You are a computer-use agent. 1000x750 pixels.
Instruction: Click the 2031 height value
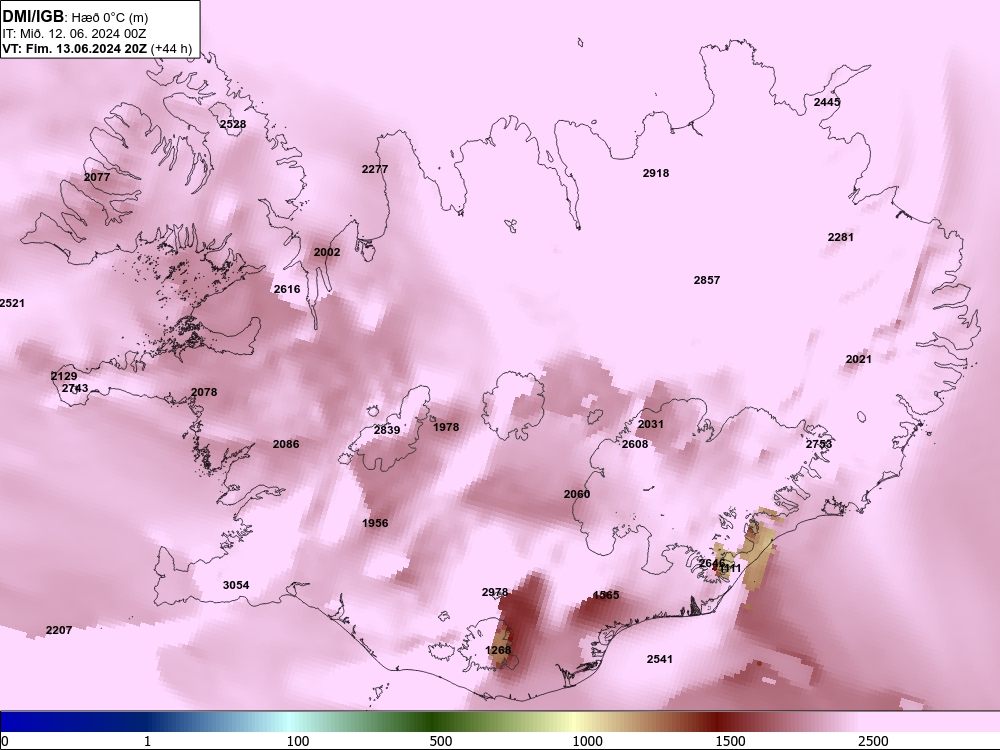651,424
